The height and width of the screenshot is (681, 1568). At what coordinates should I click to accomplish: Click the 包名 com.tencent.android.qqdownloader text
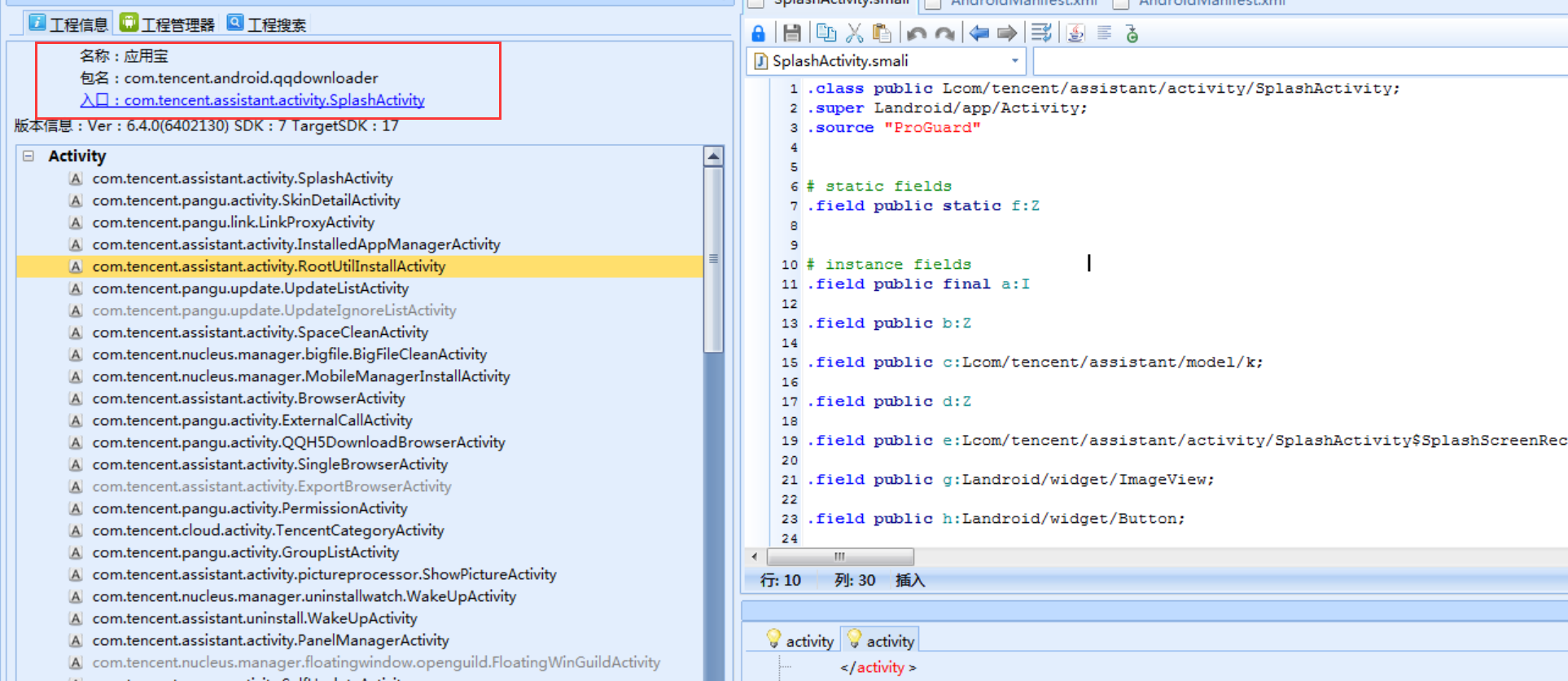(229, 78)
